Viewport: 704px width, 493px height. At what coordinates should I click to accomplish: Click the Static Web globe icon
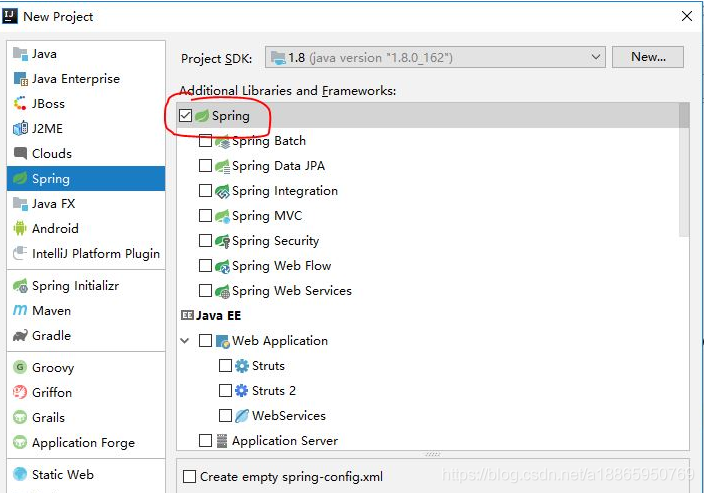(20, 475)
